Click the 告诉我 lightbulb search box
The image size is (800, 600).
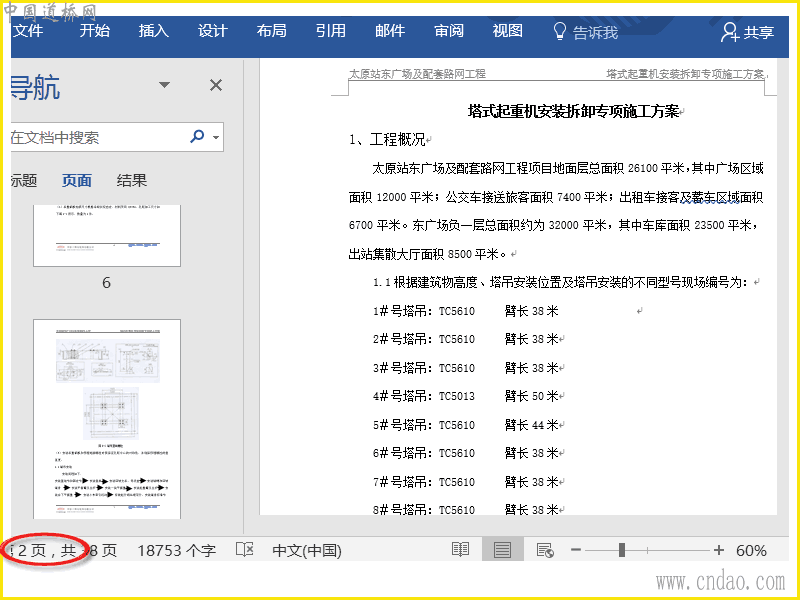click(586, 32)
